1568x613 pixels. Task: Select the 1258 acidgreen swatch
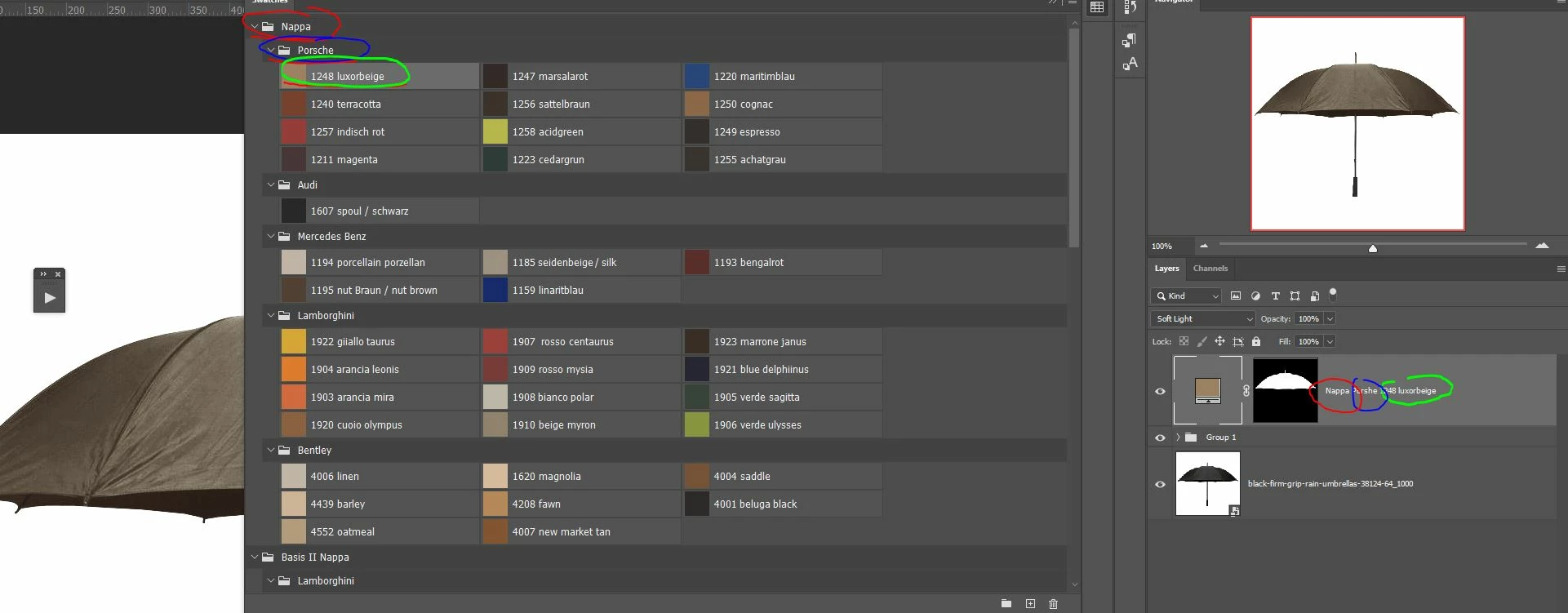(x=581, y=131)
